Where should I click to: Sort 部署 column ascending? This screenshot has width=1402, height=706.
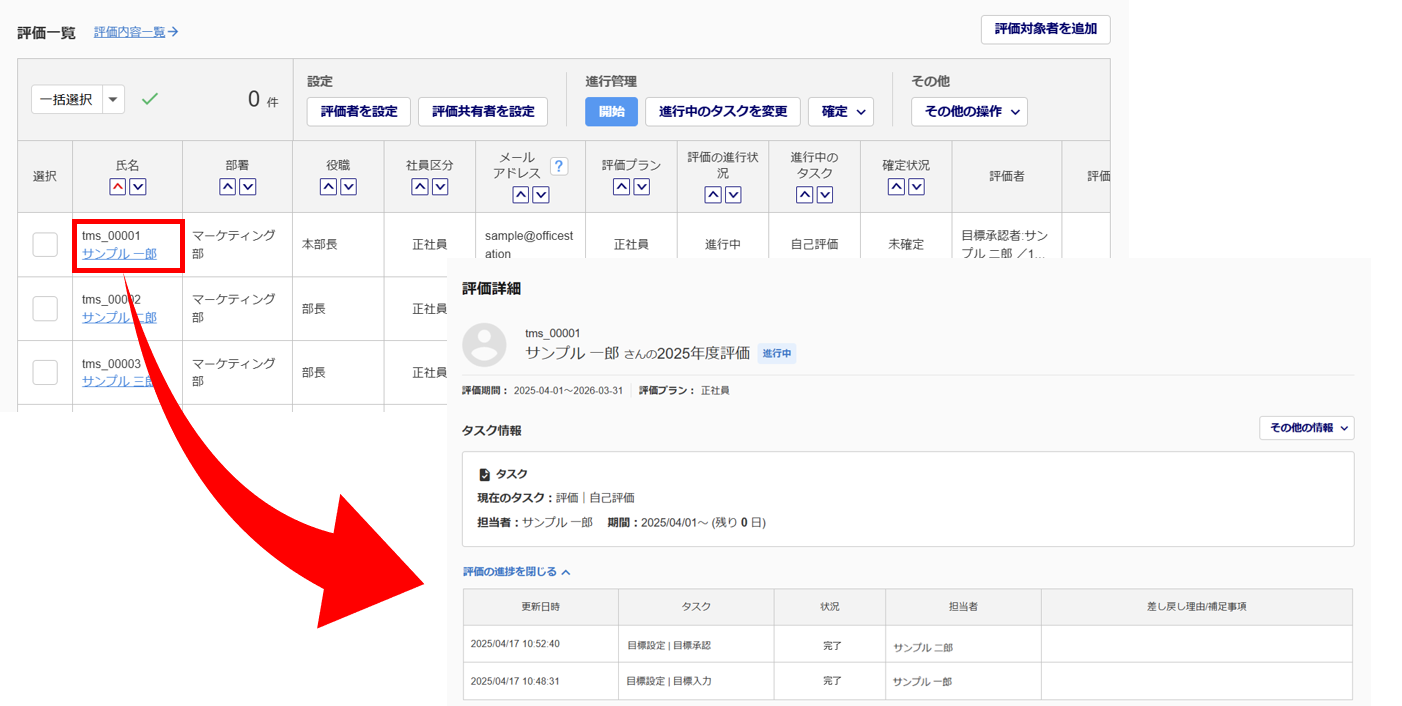pyautogui.click(x=228, y=187)
